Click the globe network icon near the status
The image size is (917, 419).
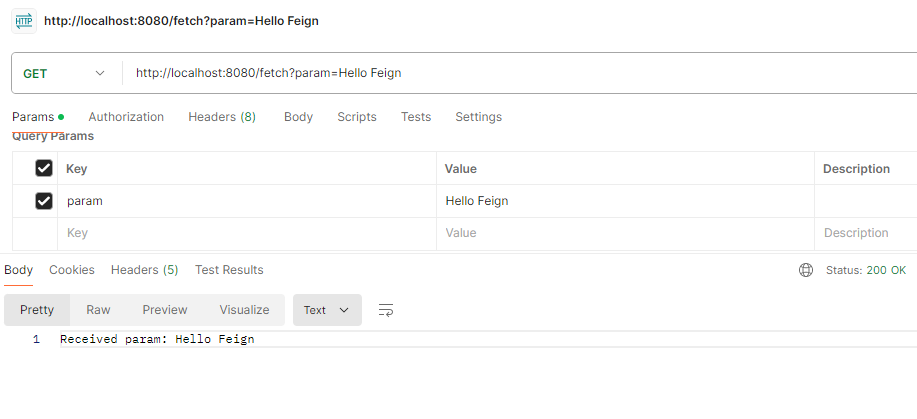pos(806,270)
